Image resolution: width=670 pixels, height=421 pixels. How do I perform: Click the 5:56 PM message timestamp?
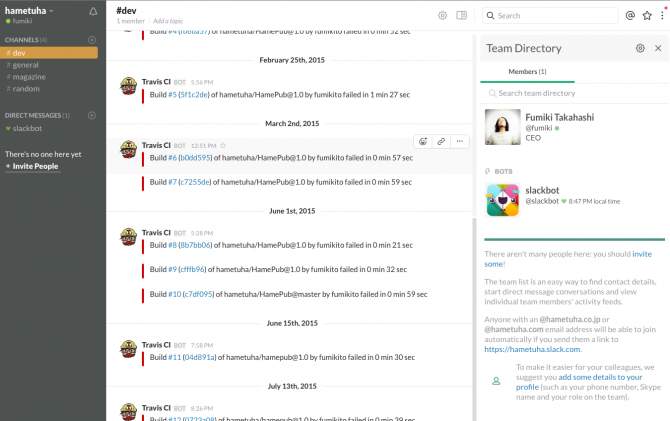point(202,82)
